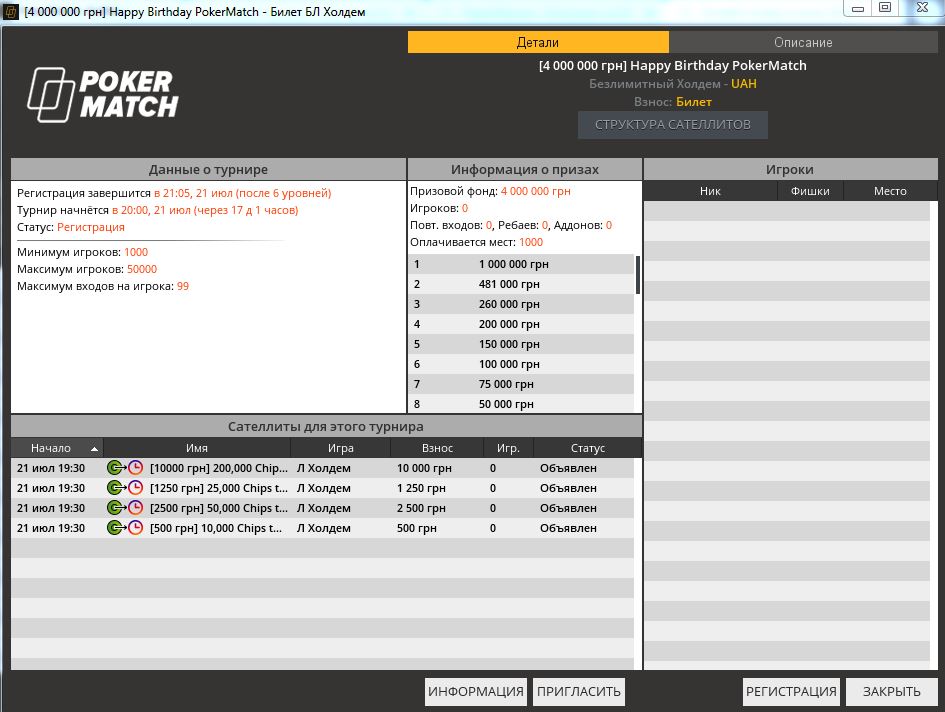
Task: Open the Описание tab
Action: coord(803,42)
